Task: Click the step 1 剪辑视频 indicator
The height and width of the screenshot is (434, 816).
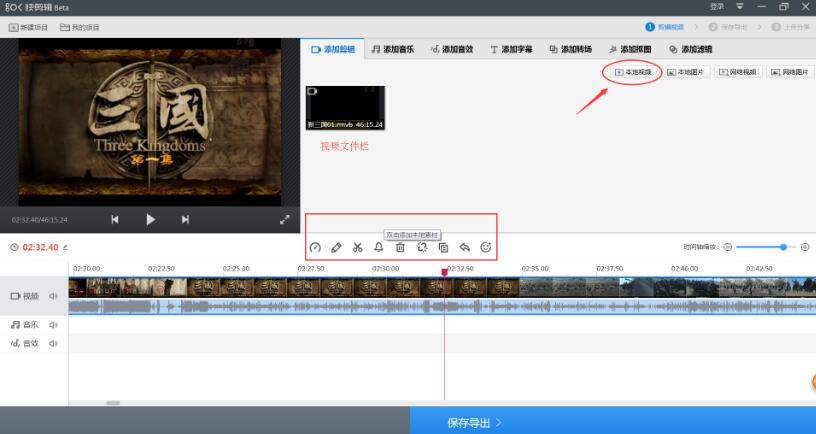Action: pyautogui.click(x=665, y=27)
